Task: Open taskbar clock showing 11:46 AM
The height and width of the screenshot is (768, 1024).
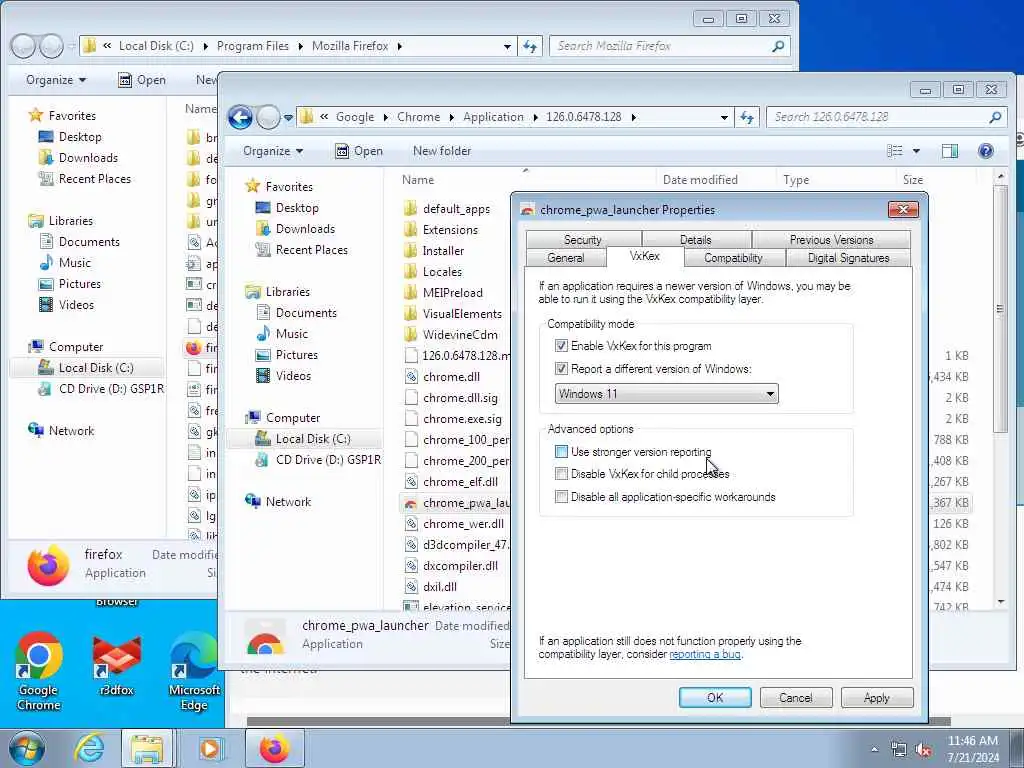Action: click(973, 749)
